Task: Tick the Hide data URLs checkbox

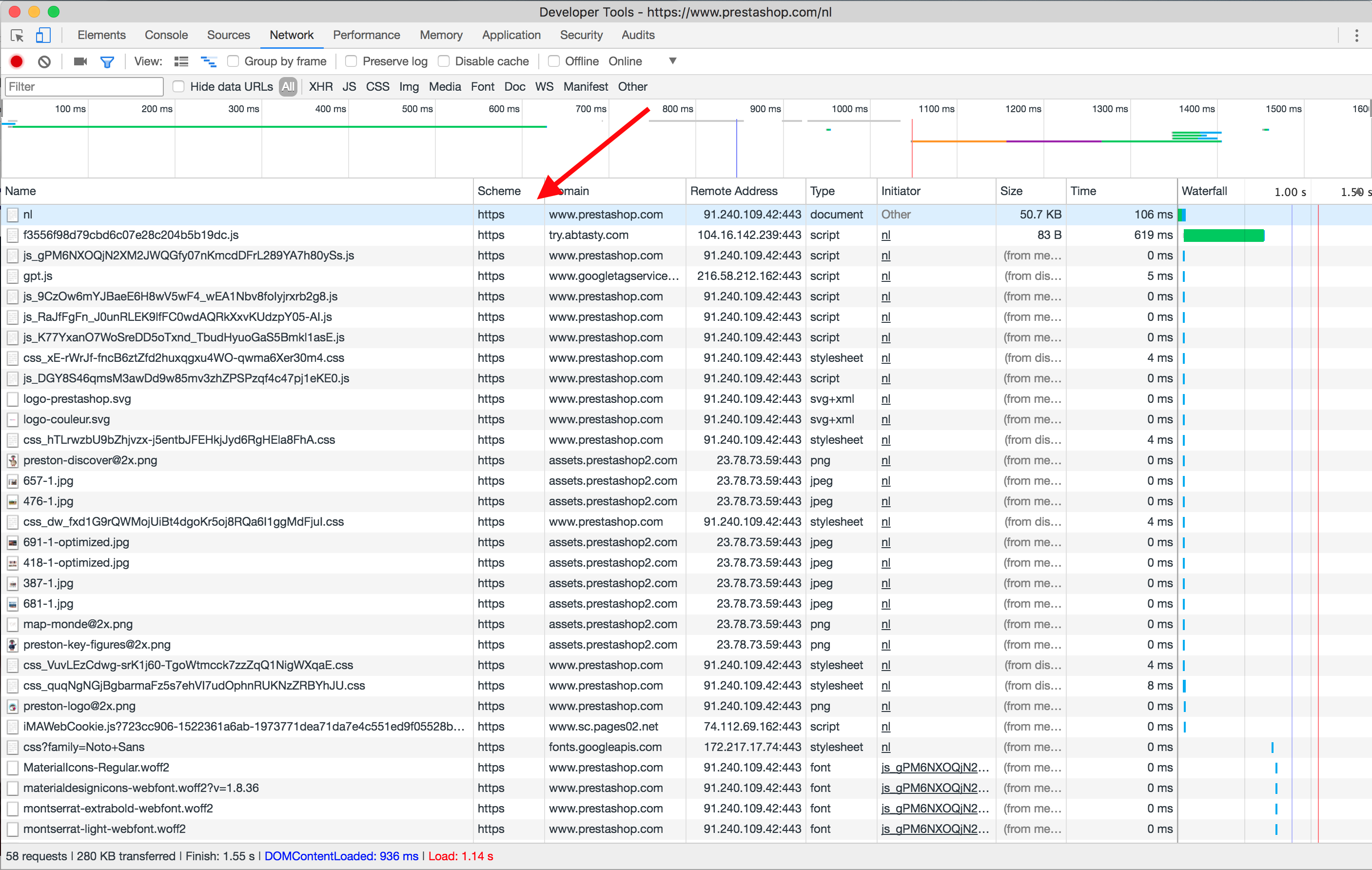Action: coord(179,87)
